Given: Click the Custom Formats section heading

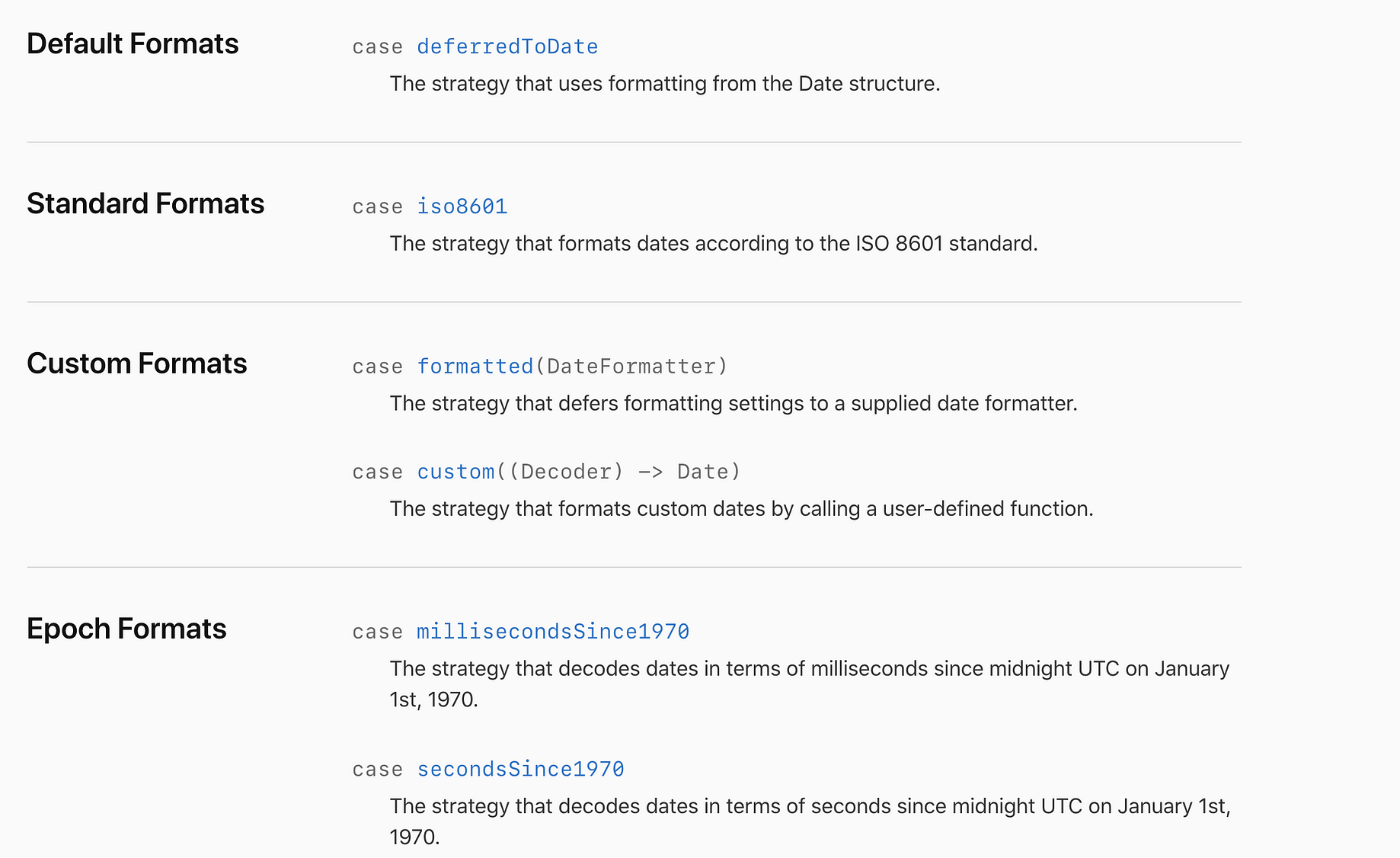Looking at the screenshot, I should (x=137, y=363).
